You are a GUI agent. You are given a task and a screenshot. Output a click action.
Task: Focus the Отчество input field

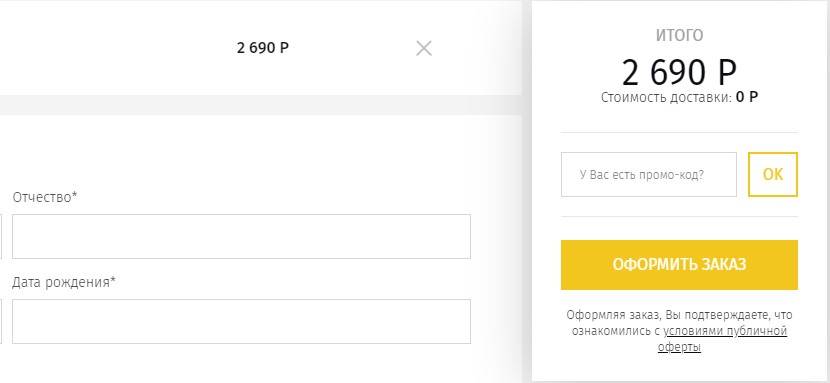coord(241,236)
